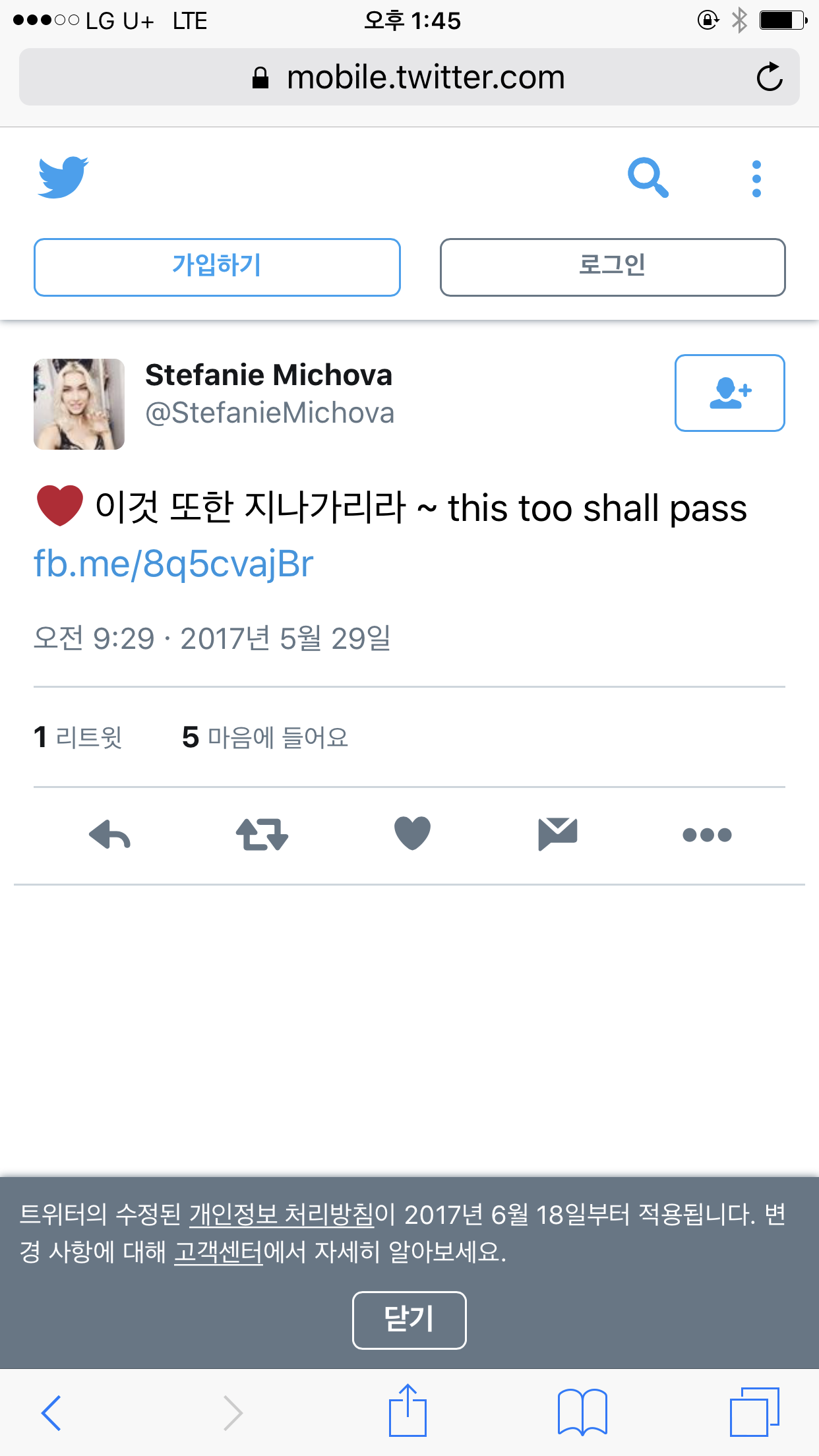
Task: Open Stefanie Michova's profile picture
Action: coord(79,404)
